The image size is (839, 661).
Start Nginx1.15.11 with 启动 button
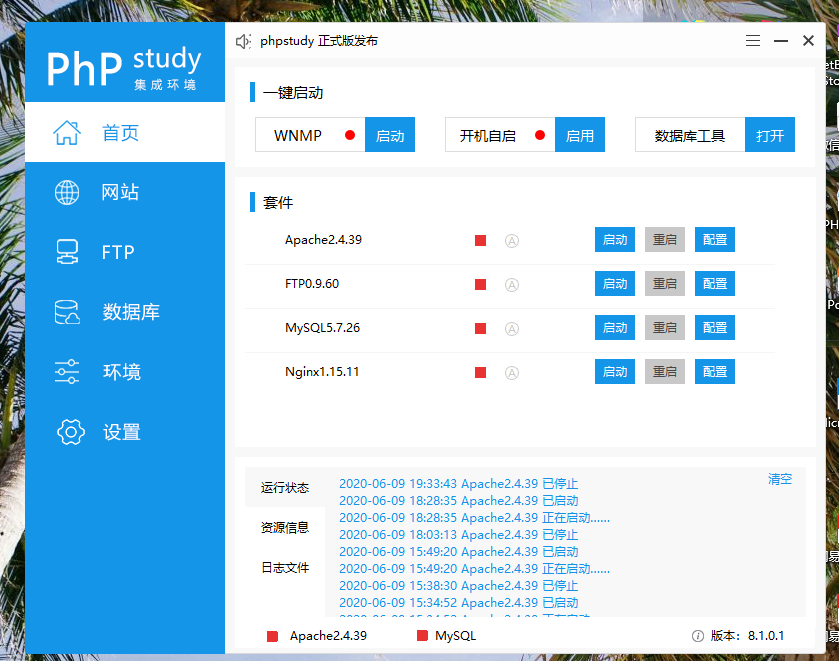[x=615, y=371]
